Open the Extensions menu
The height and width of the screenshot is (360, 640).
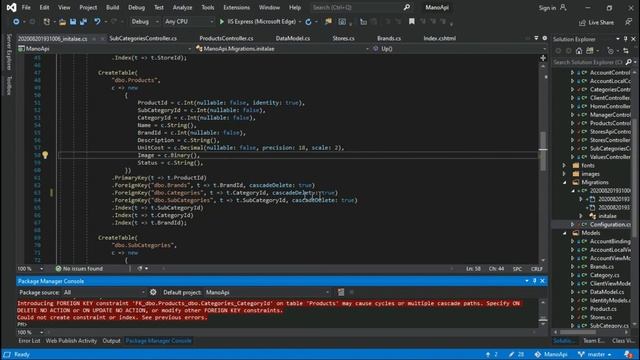236,7
